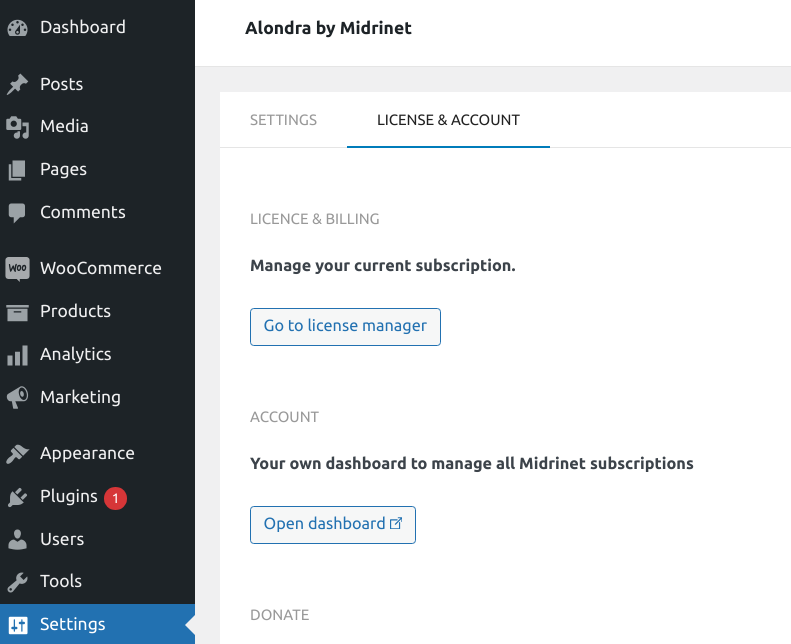
Task: Click the Comments speech bubble icon
Action: [18, 213]
